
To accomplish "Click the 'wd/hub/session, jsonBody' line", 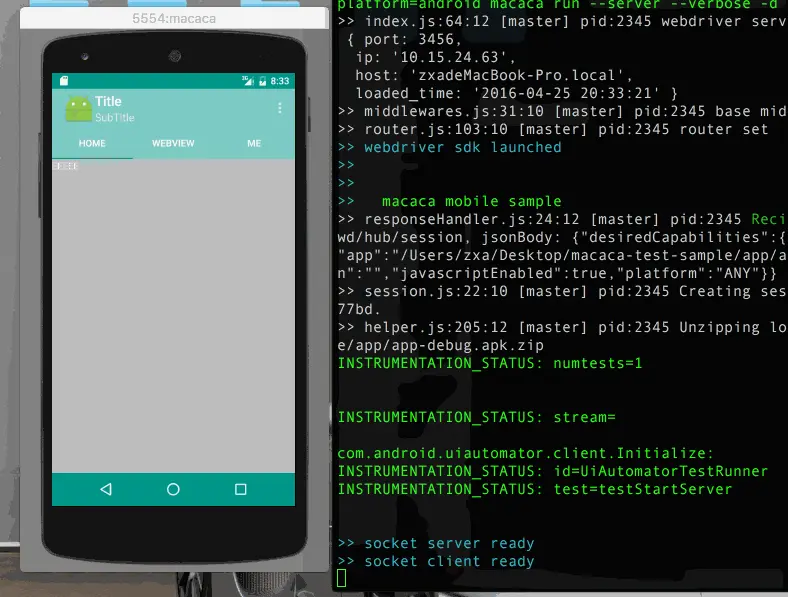I will pyautogui.click(x=562, y=237).
